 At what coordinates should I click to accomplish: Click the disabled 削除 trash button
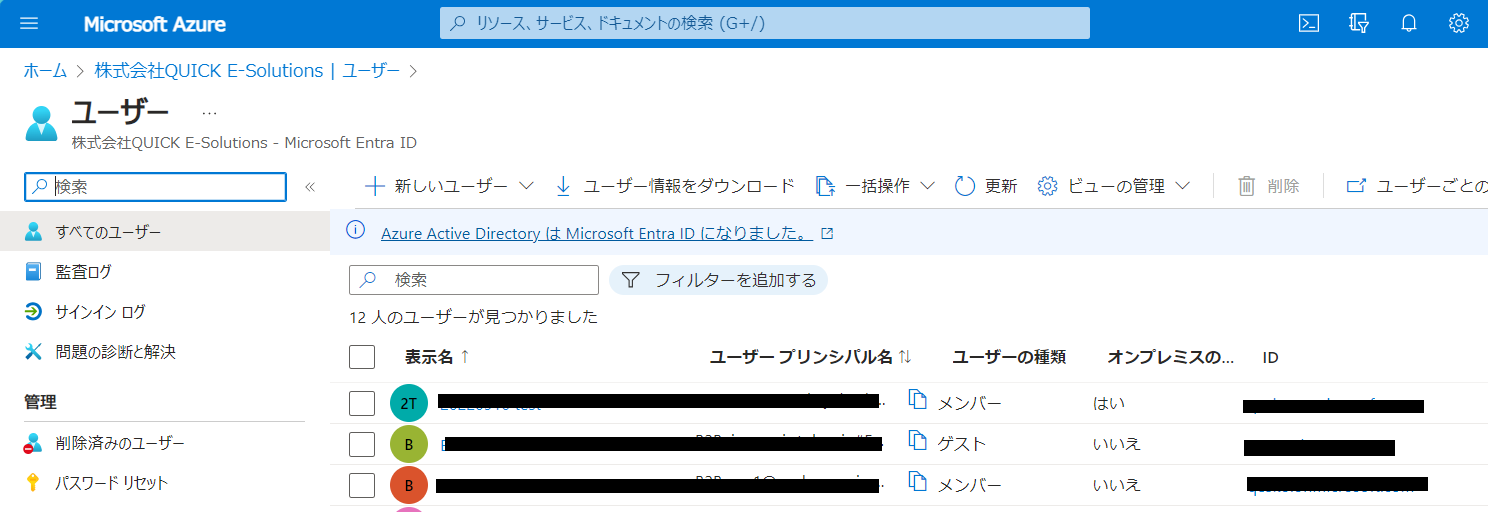click(1269, 186)
